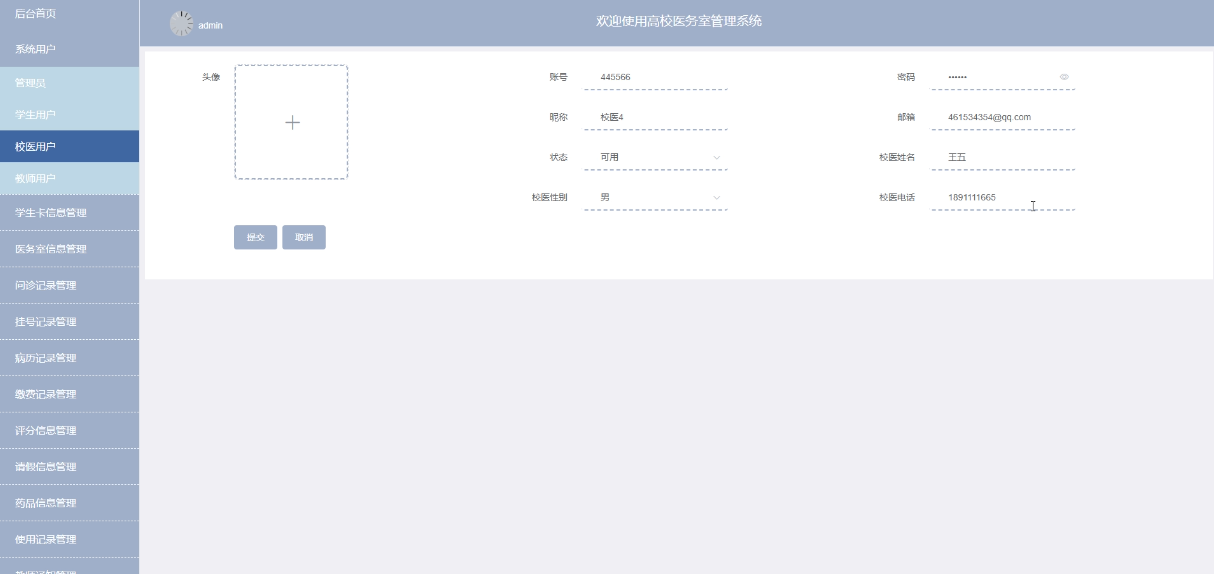Click the 校医电话 label
This screenshot has width=1214, height=574.
(897, 197)
